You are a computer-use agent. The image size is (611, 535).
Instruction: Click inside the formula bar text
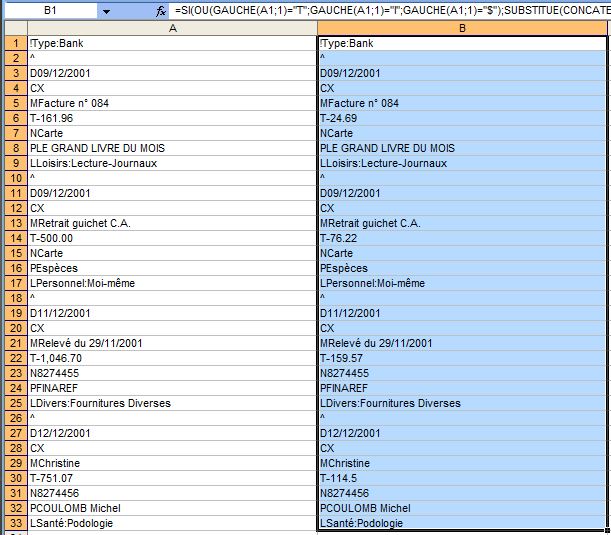pyautogui.click(x=390, y=11)
